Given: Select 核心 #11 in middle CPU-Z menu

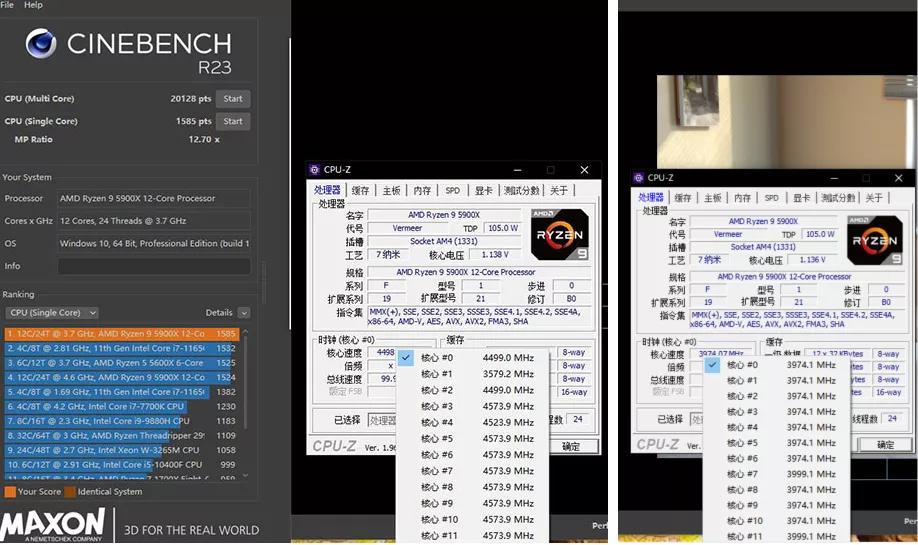Looking at the screenshot, I should [x=472, y=536].
